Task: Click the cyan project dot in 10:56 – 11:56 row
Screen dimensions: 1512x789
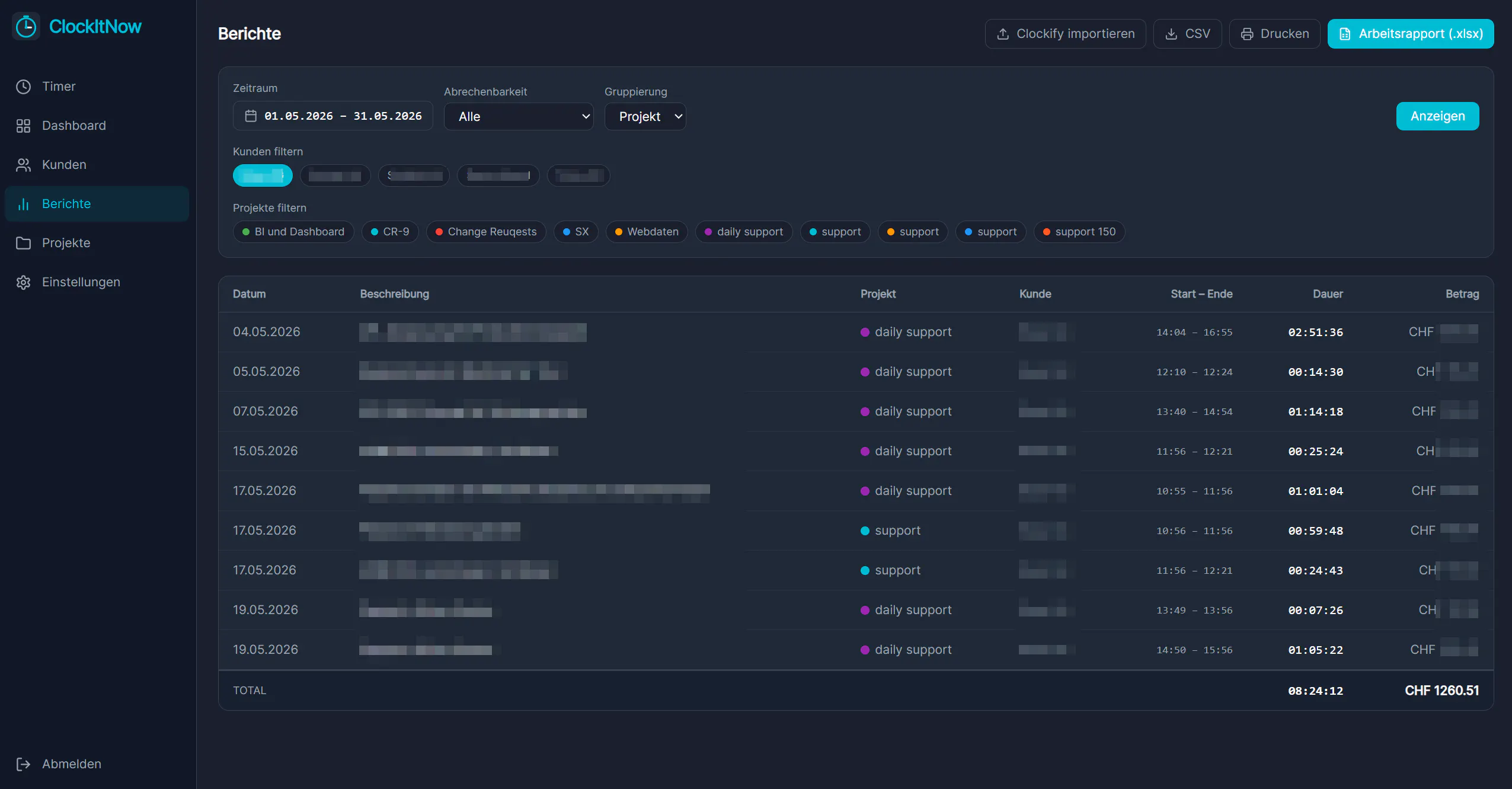Action: (865, 531)
